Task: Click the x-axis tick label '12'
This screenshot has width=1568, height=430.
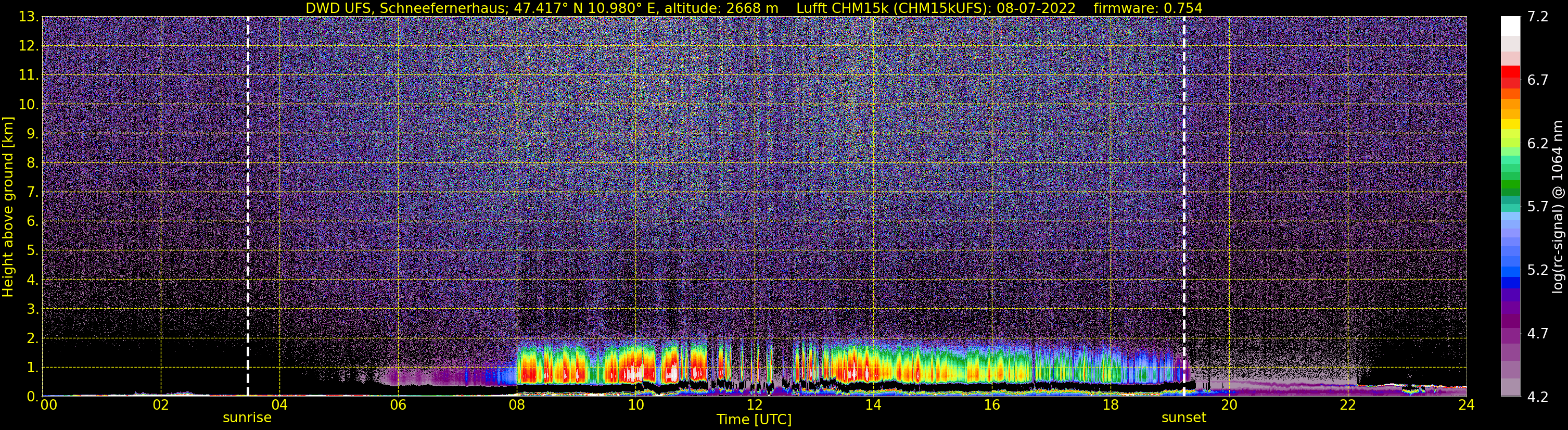Action: point(754,405)
